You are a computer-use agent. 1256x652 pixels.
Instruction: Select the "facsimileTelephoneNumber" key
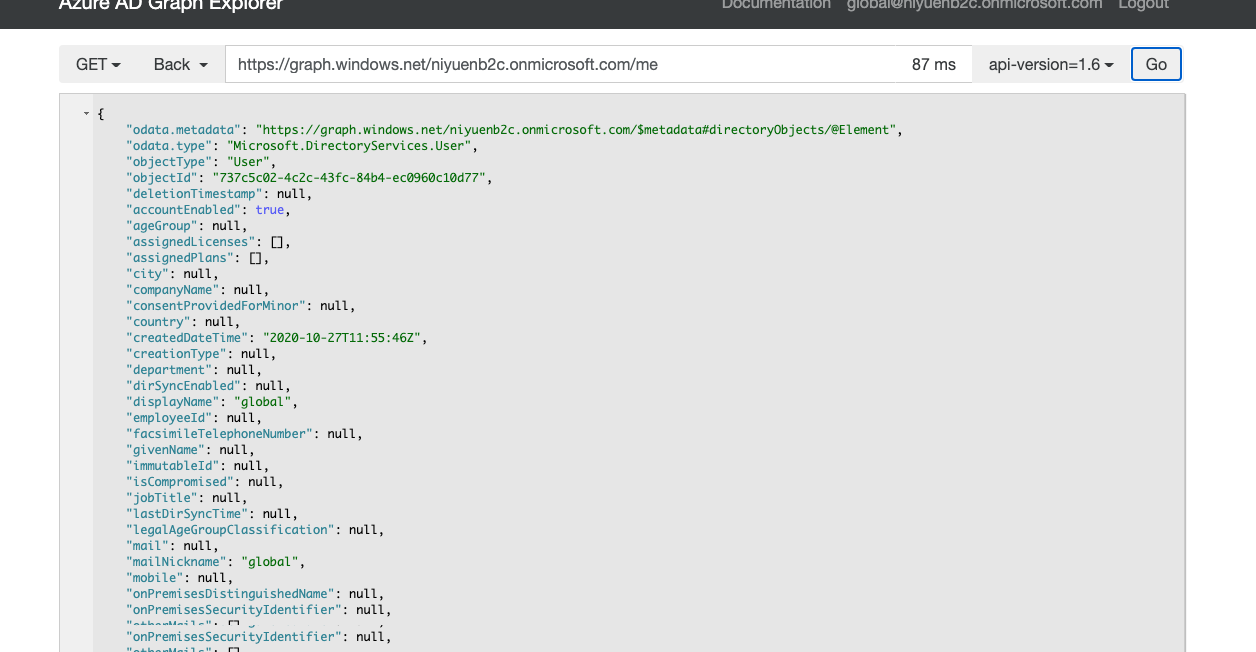pos(220,434)
